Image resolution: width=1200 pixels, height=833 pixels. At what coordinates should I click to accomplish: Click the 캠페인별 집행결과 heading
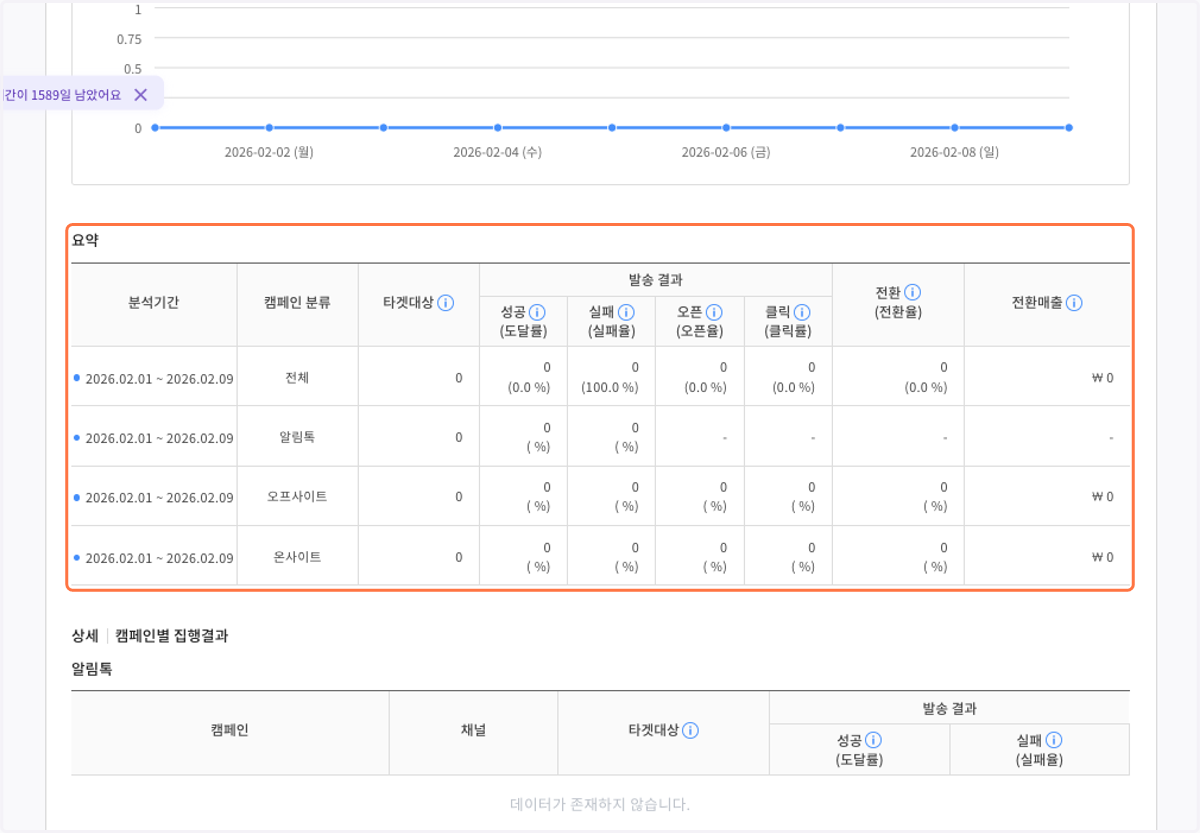pyautogui.click(x=171, y=635)
